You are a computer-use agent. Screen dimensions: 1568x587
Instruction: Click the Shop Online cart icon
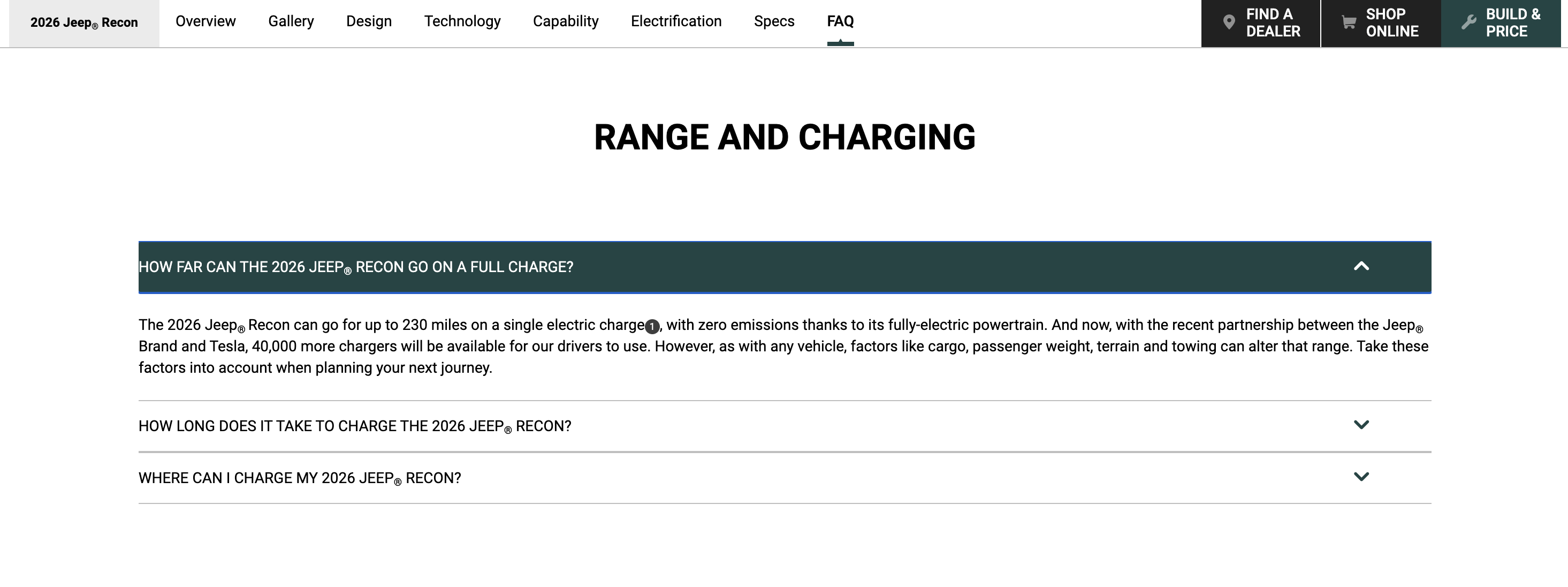(1348, 22)
